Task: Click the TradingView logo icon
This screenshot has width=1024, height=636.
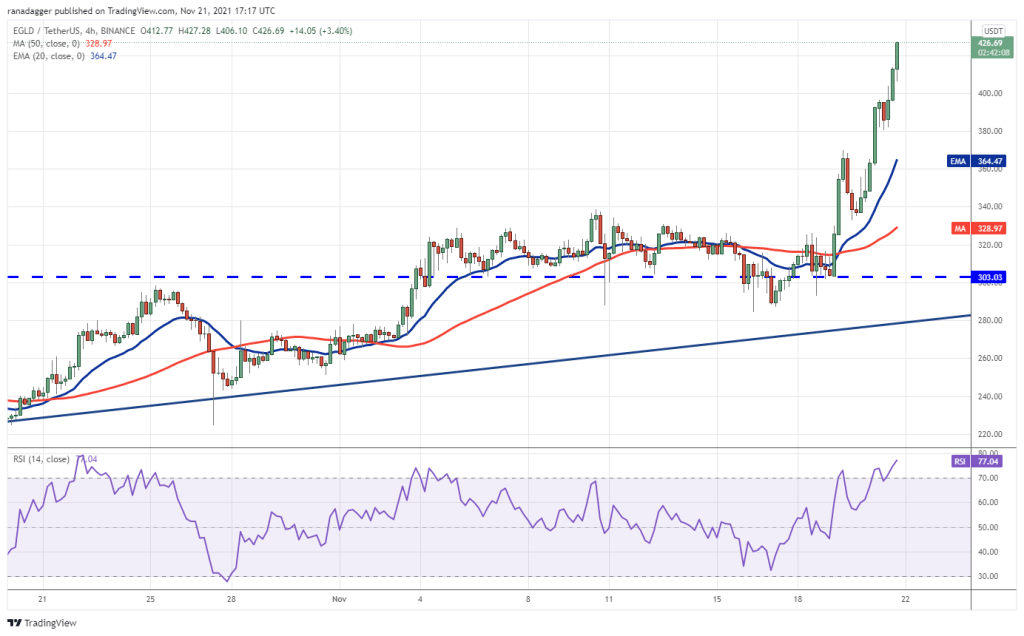Action: tap(16, 620)
